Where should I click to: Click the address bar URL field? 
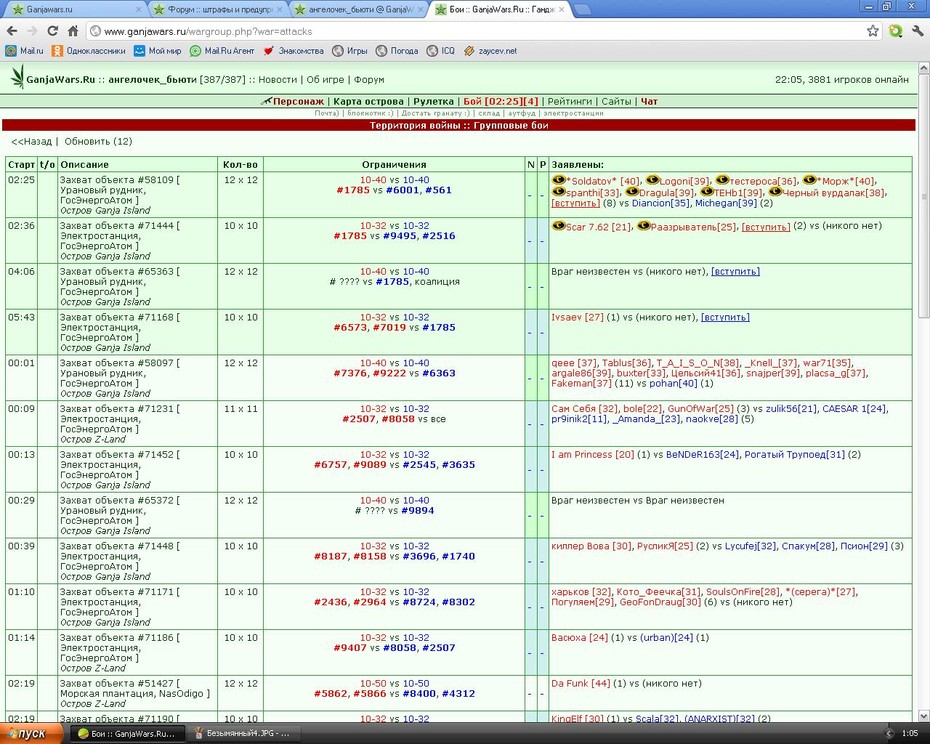coord(474,31)
